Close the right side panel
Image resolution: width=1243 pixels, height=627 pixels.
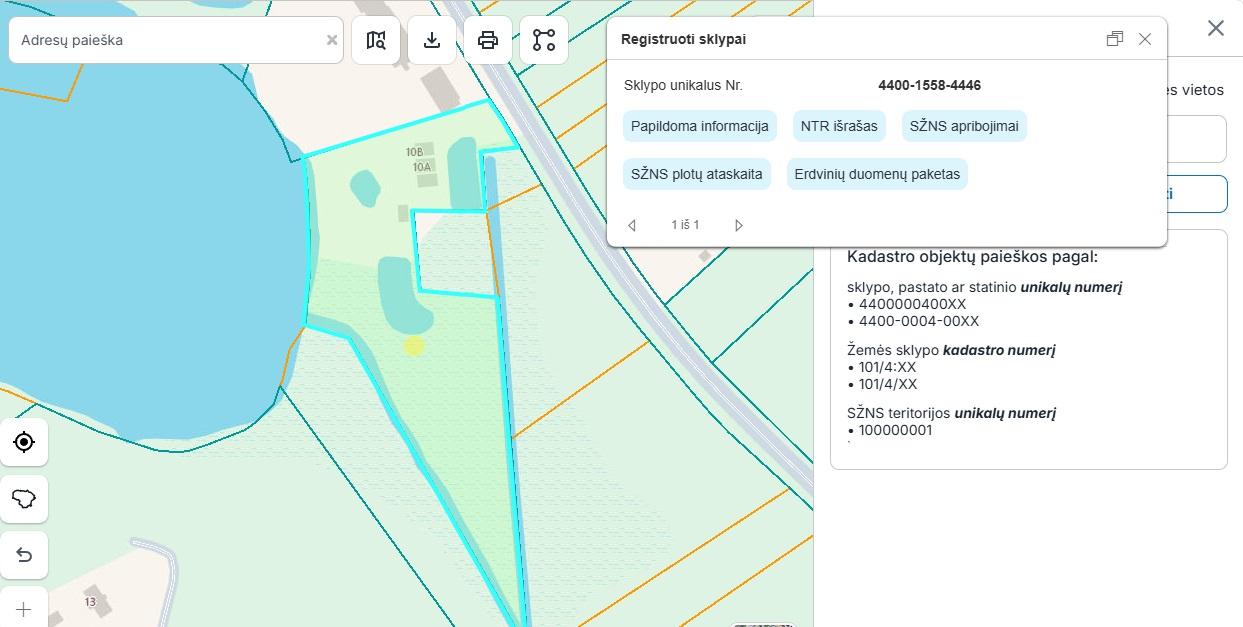(x=1216, y=28)
